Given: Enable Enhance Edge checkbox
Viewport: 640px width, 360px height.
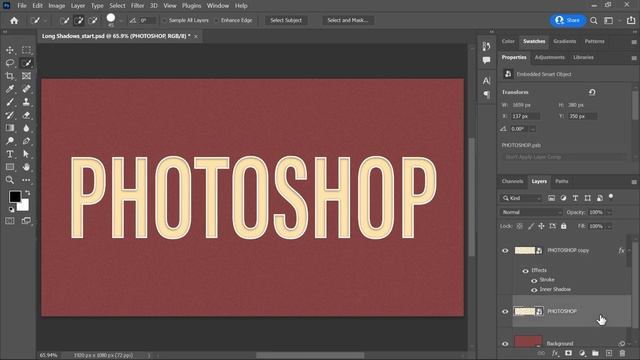Looking at the screenshot, I should tap(217, 20).
